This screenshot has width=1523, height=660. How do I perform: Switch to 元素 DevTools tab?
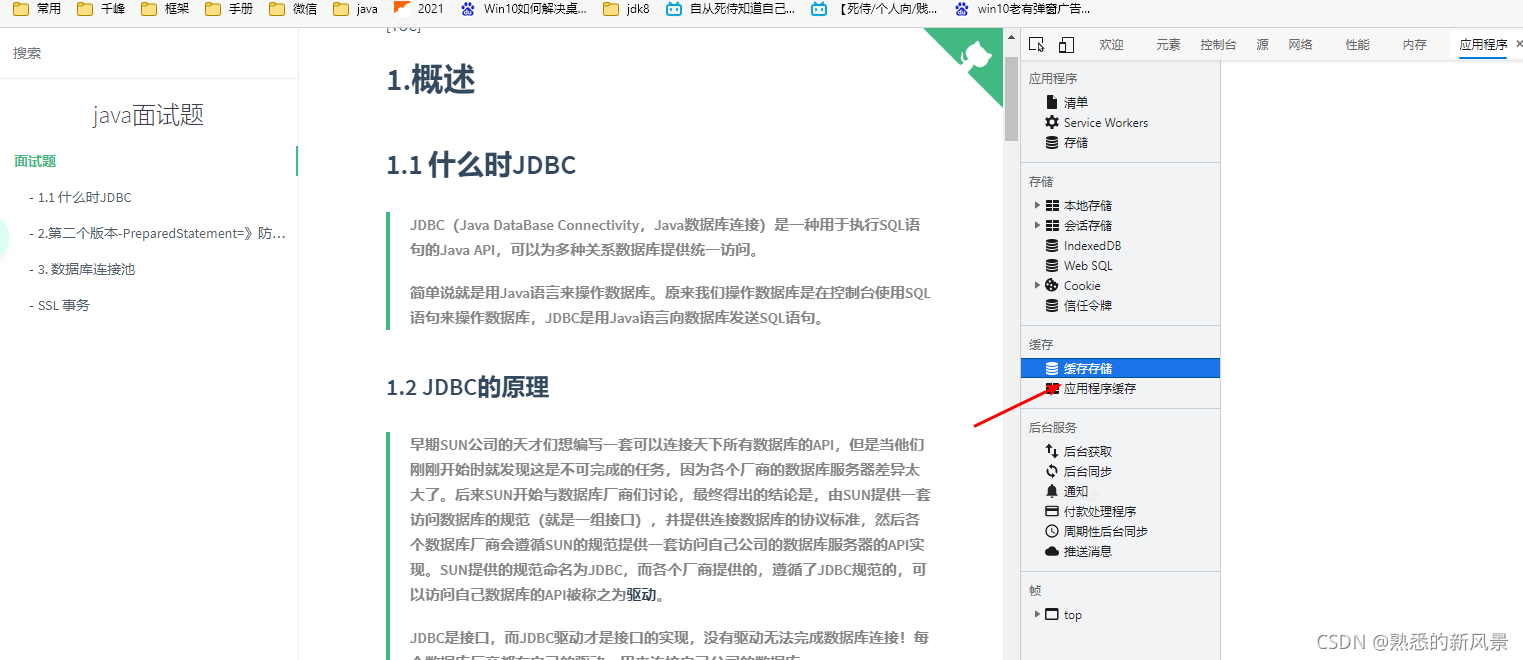(x=1168, y=44)
